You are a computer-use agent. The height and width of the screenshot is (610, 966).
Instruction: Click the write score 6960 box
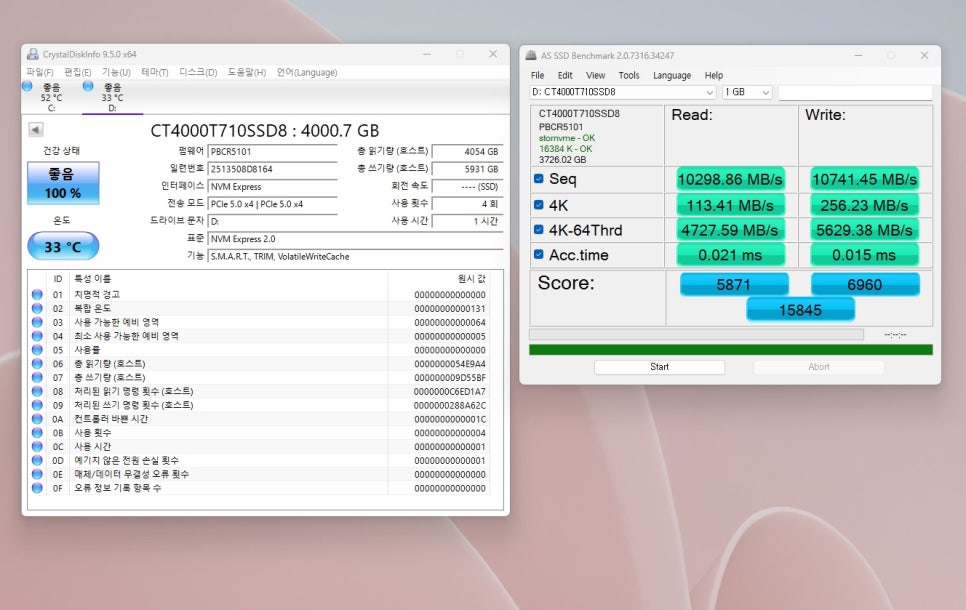click(865, 285)
